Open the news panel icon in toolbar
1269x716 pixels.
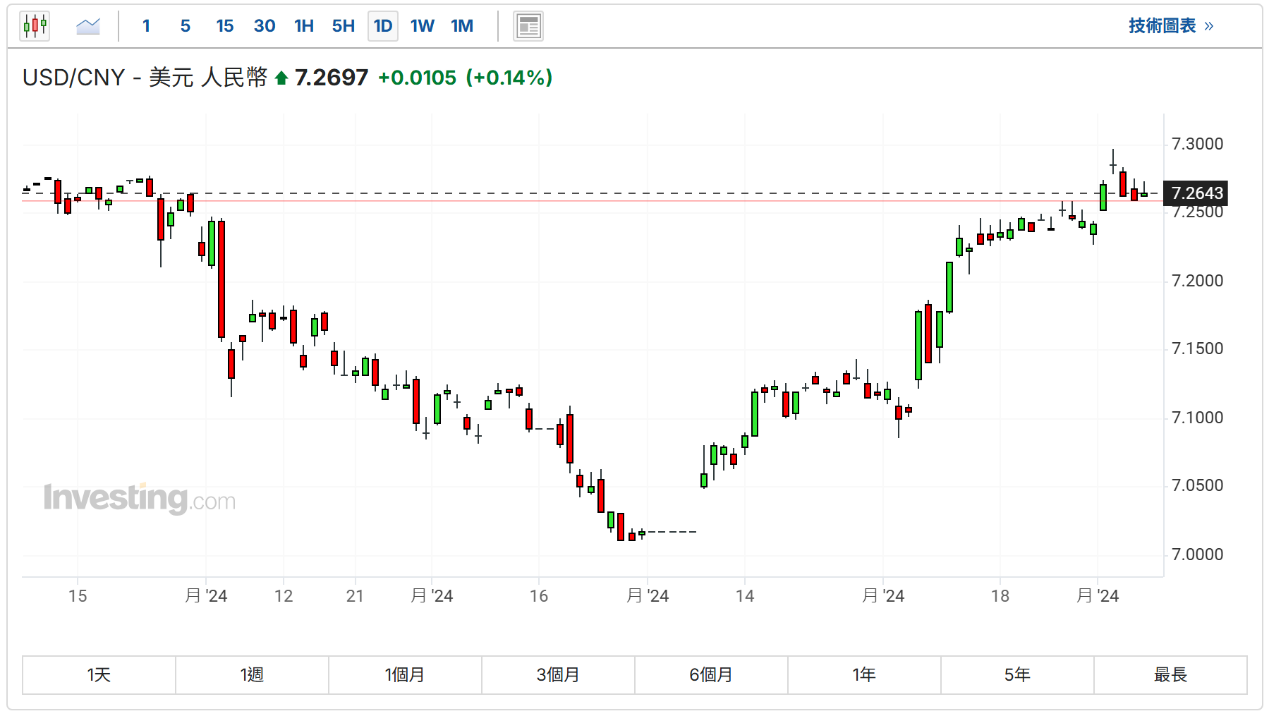click(528, 26)
